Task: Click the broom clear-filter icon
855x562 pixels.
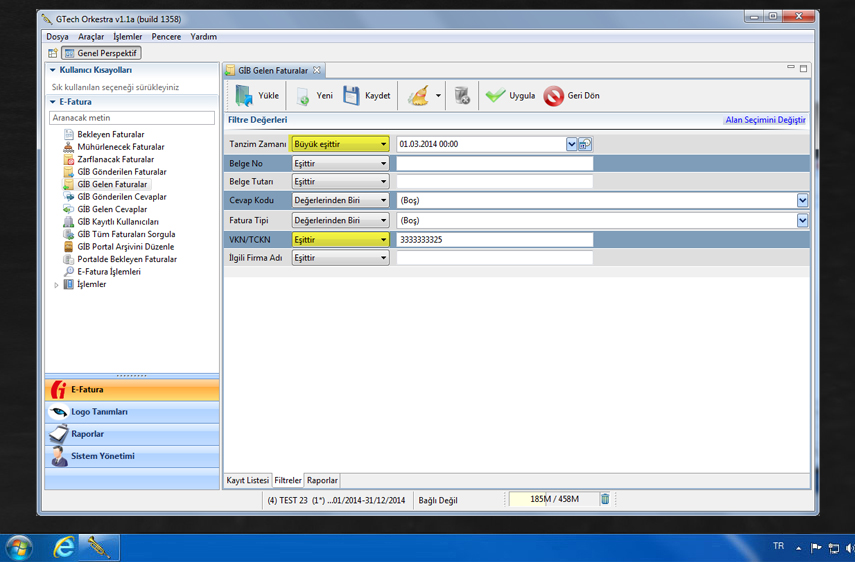Action: 418,95
